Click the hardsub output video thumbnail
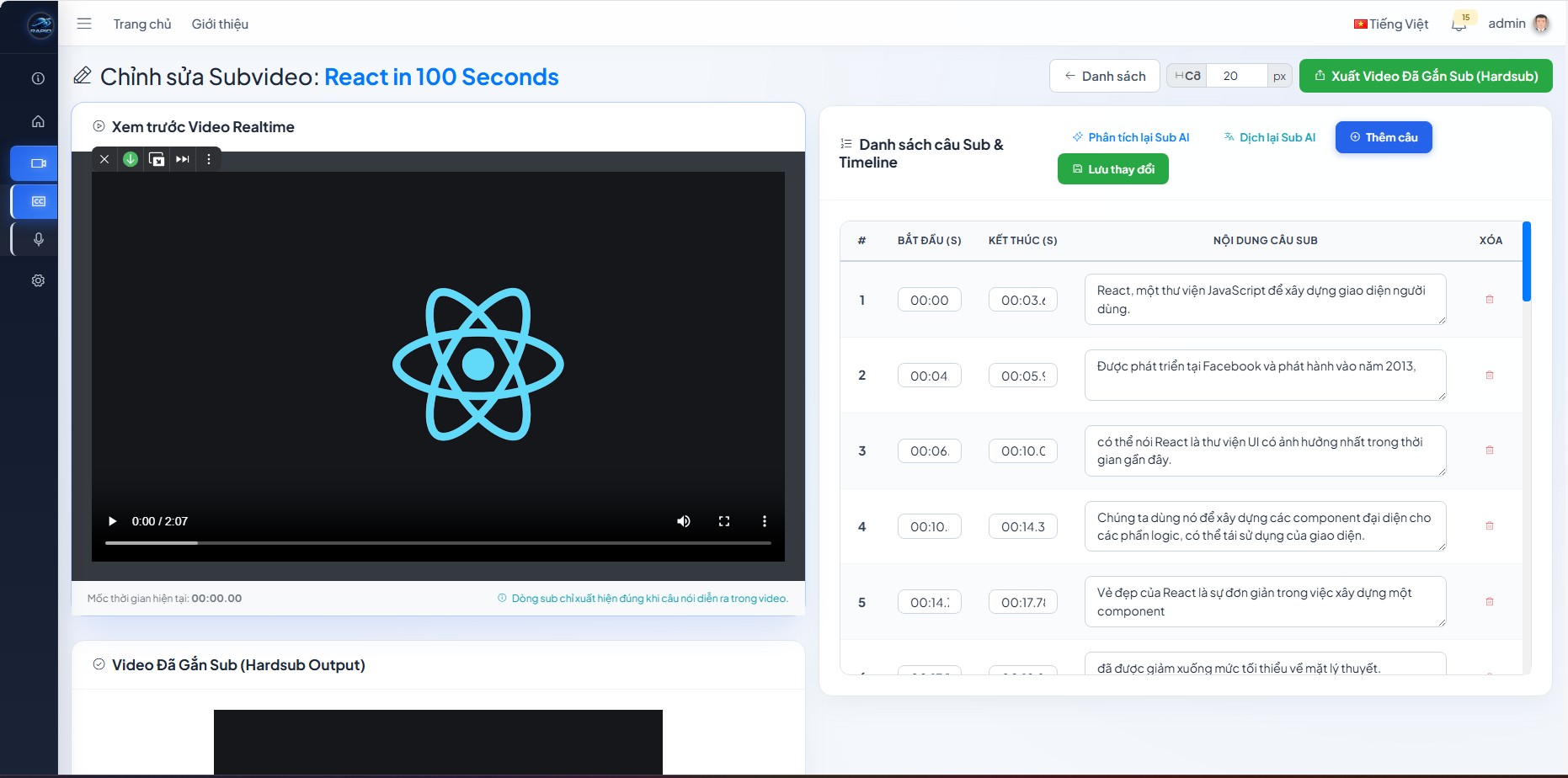 [438, 742]
